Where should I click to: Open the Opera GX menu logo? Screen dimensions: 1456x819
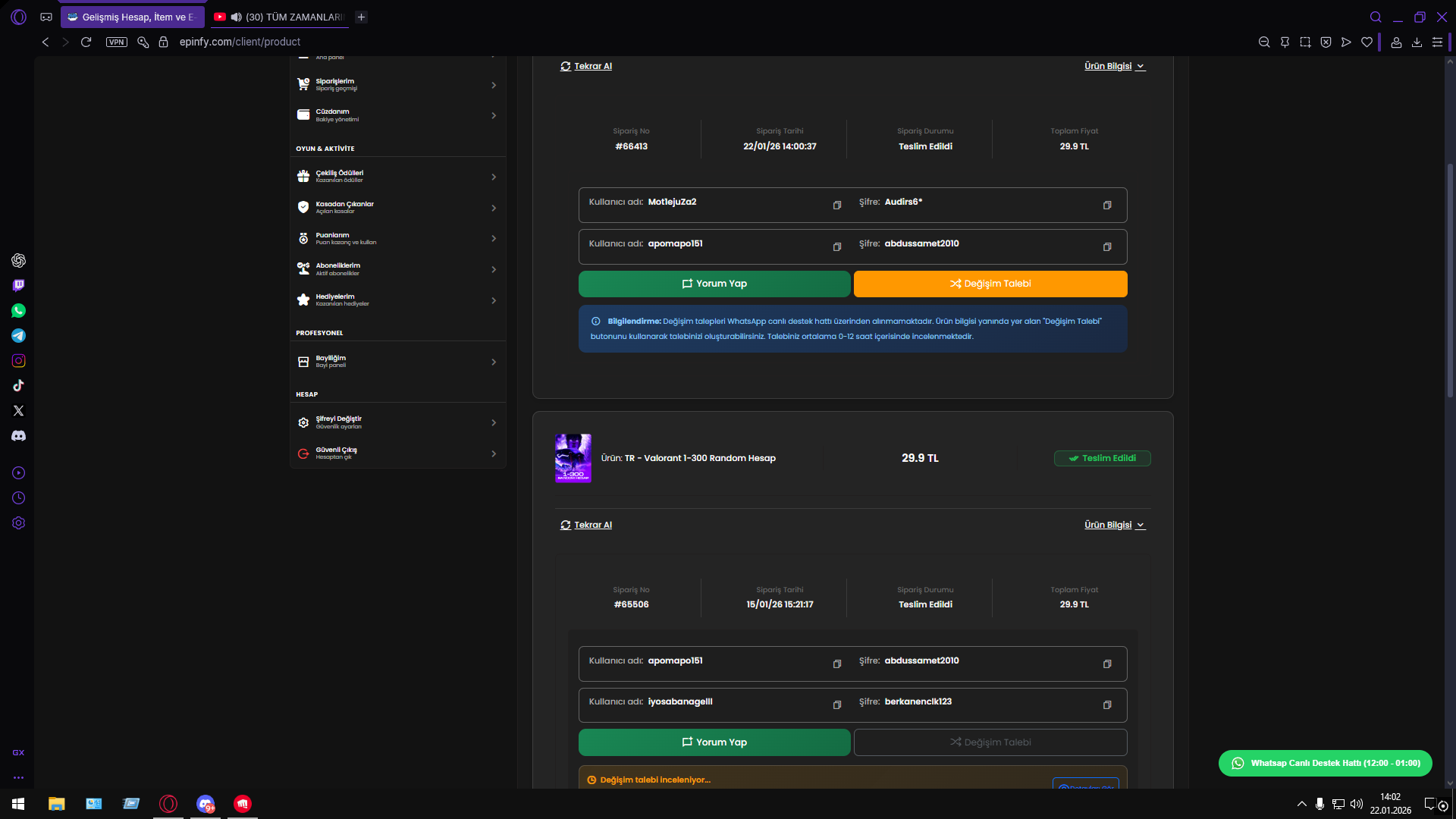click(x=19, y=17)
